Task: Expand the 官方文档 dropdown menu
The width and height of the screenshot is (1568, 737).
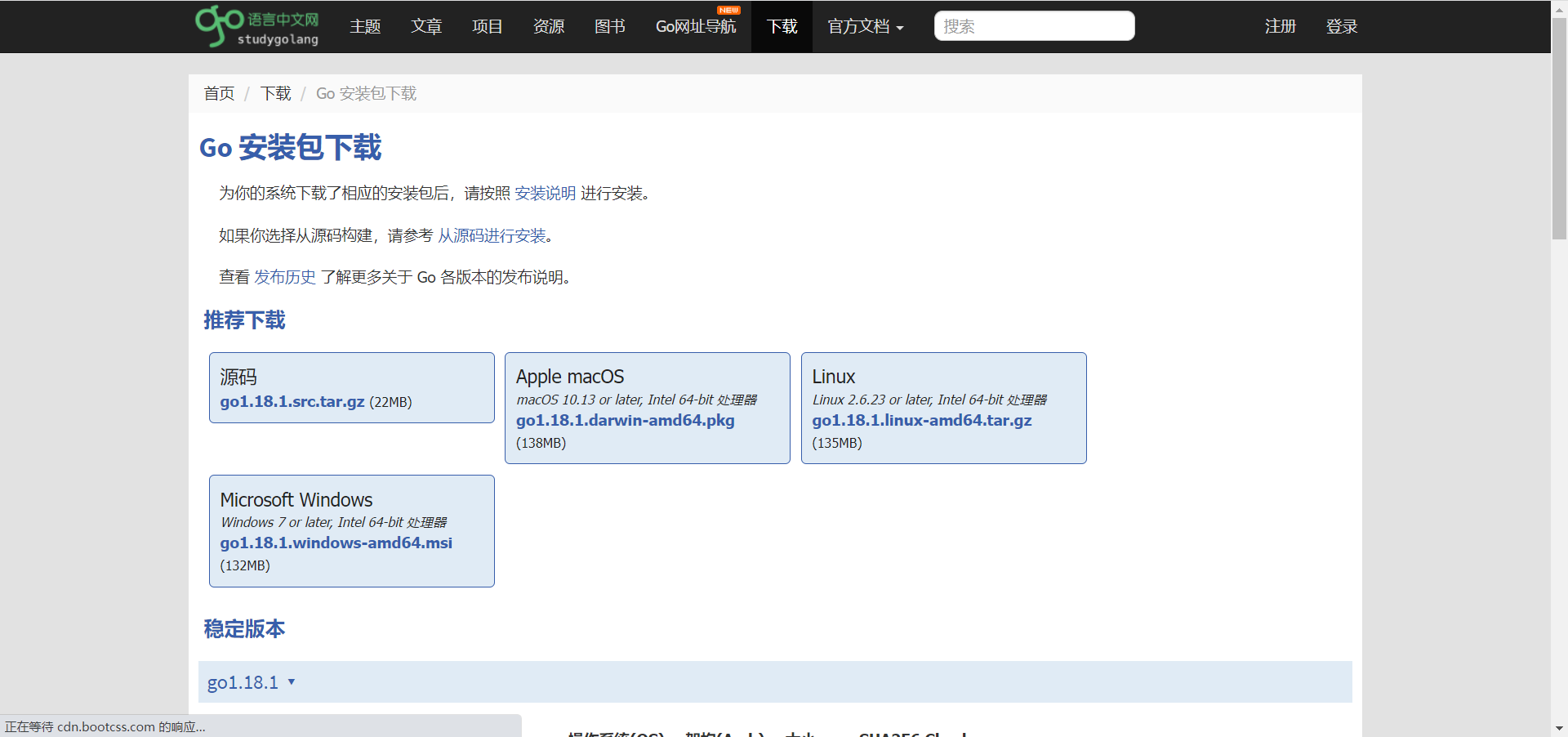Action: [866, 26]
